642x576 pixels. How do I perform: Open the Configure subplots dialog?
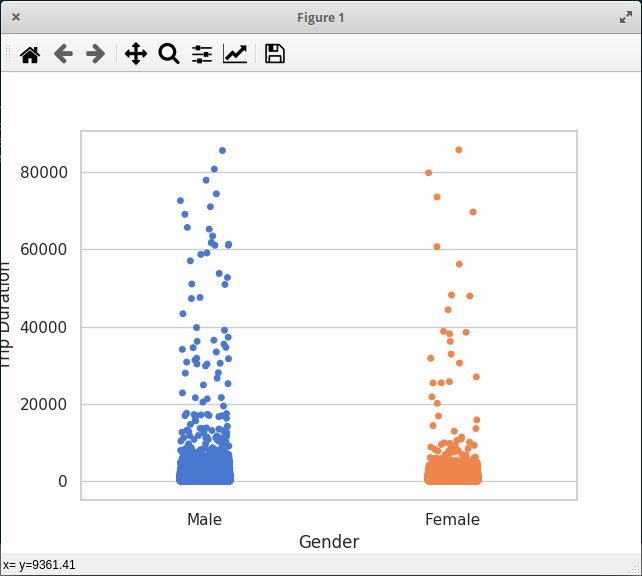click(x=202, y=54)
